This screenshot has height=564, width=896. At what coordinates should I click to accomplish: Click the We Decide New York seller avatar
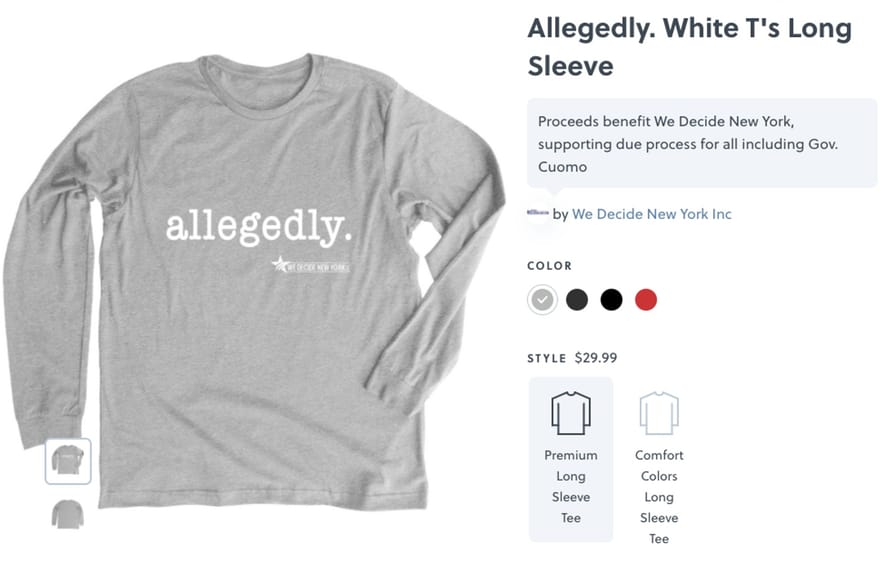(x=538, y=213)
